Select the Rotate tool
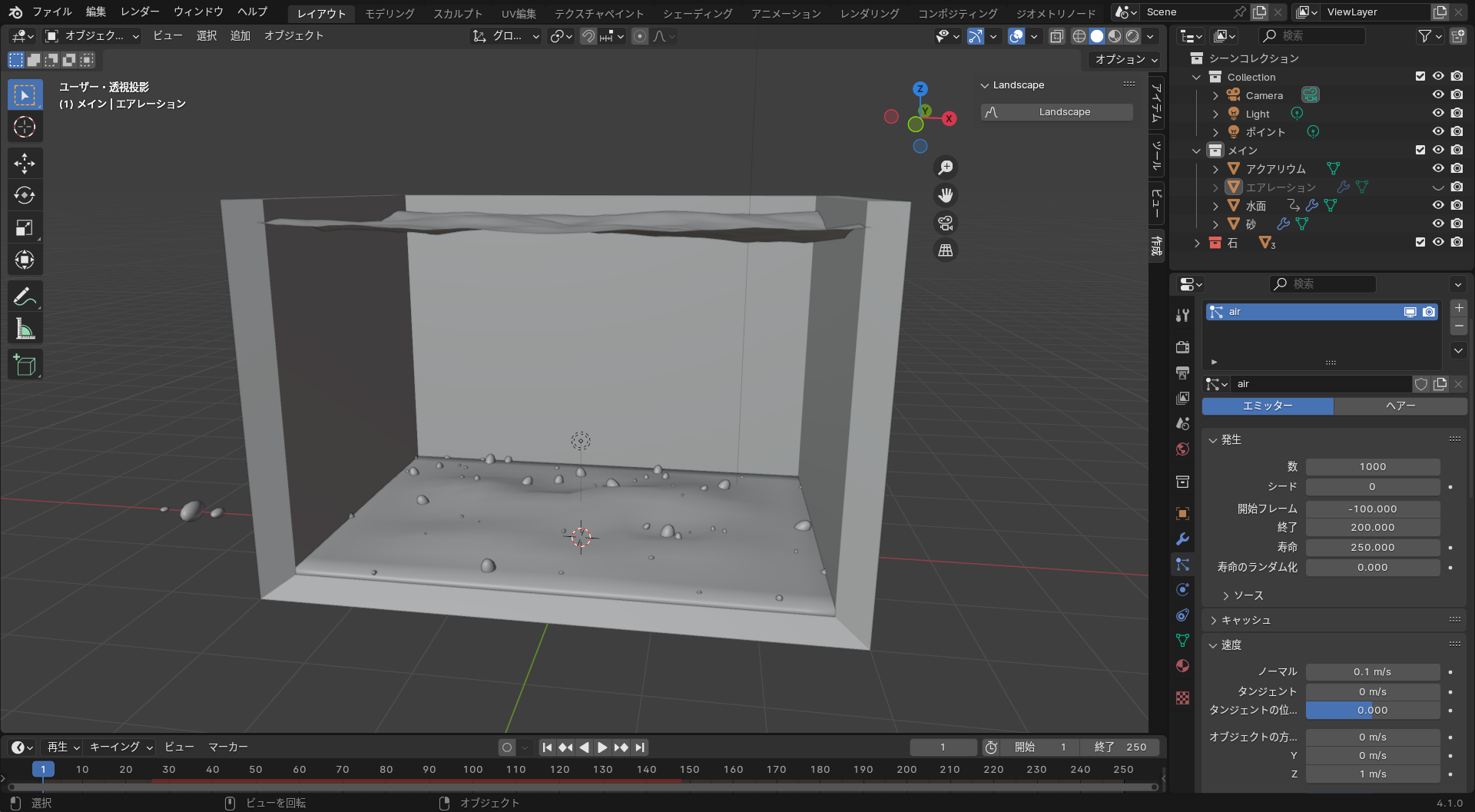The image size is (1475, 812). (x=25, y=195)
